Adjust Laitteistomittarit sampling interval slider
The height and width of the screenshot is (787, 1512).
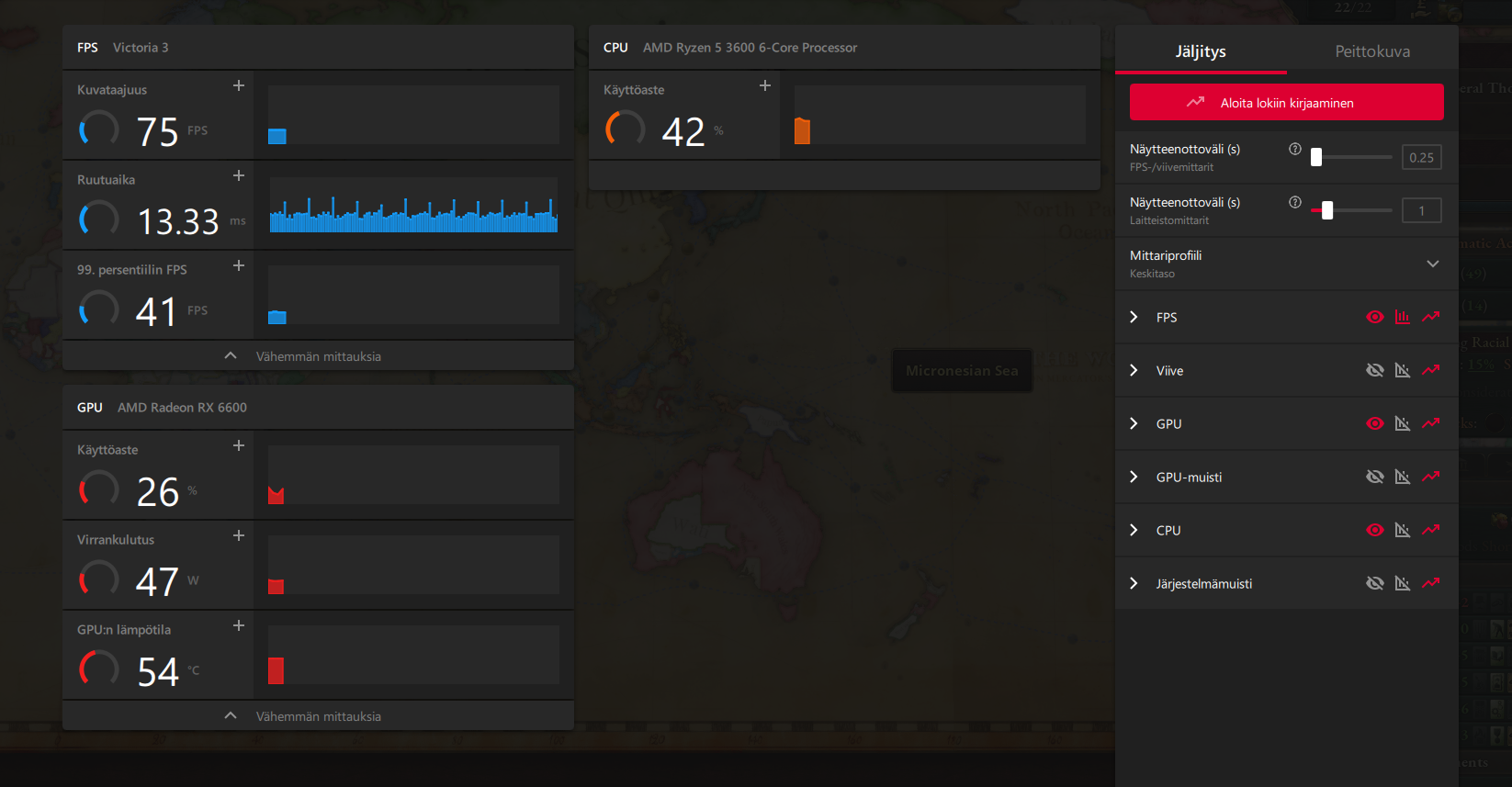click(x=1327, y=210)
